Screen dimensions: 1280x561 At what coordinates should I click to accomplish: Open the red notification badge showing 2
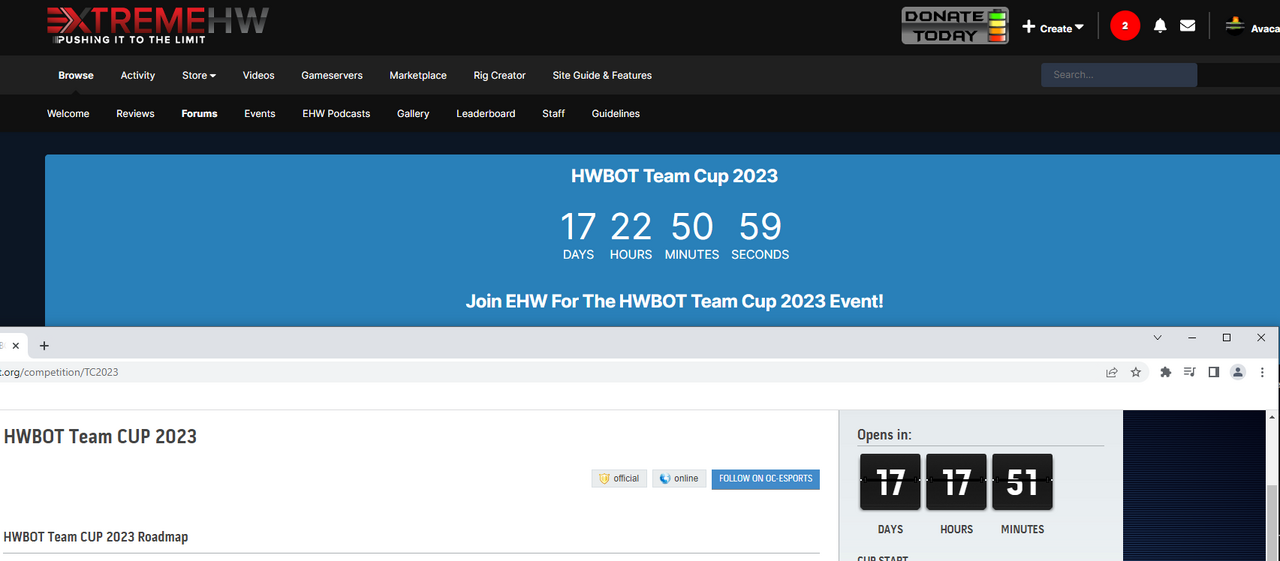[1125, 26]
